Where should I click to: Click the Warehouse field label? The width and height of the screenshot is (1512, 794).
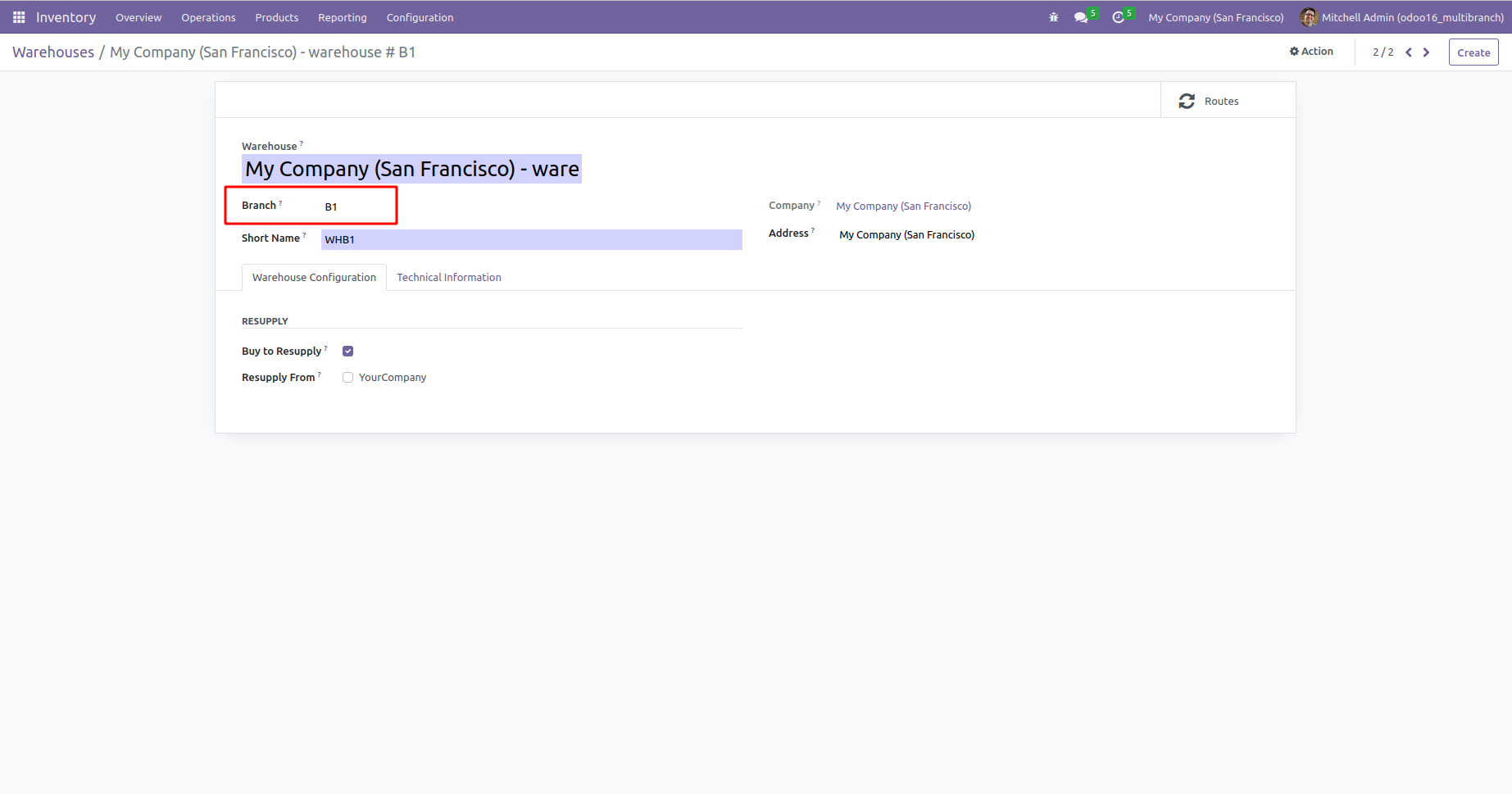(x=269, y=147)
